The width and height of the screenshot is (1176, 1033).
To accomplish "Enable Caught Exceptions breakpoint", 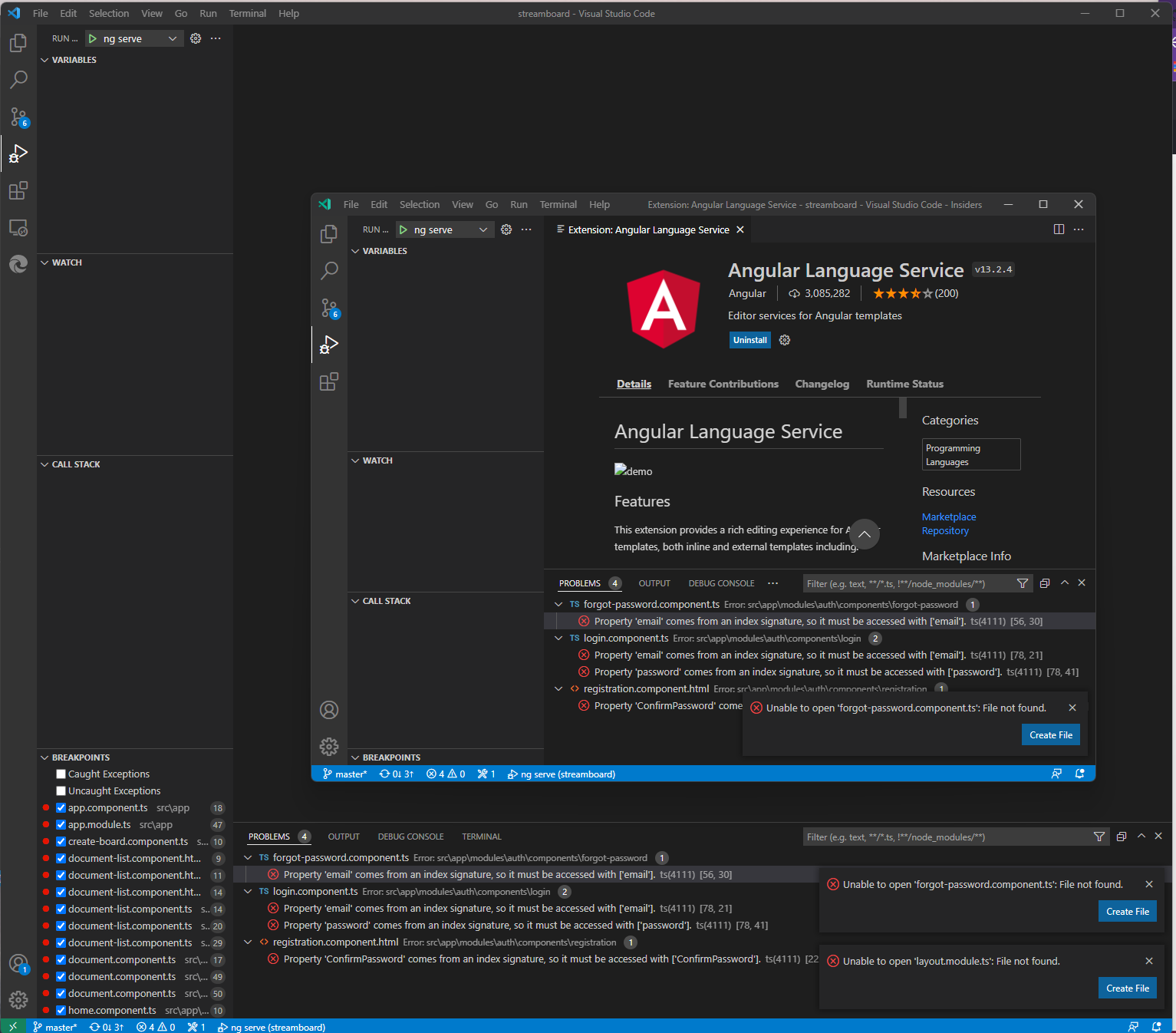I will [61, 774].
